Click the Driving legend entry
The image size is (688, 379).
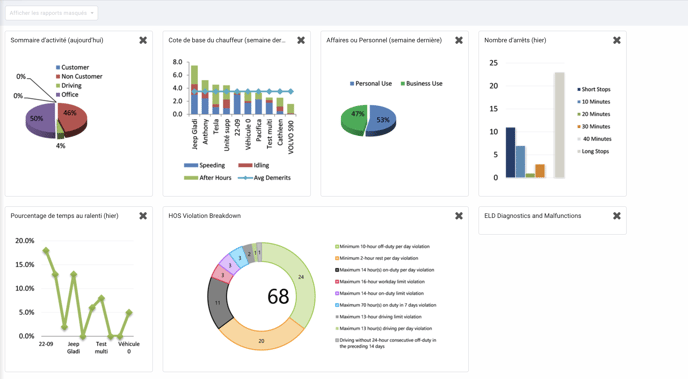point(69,86)
